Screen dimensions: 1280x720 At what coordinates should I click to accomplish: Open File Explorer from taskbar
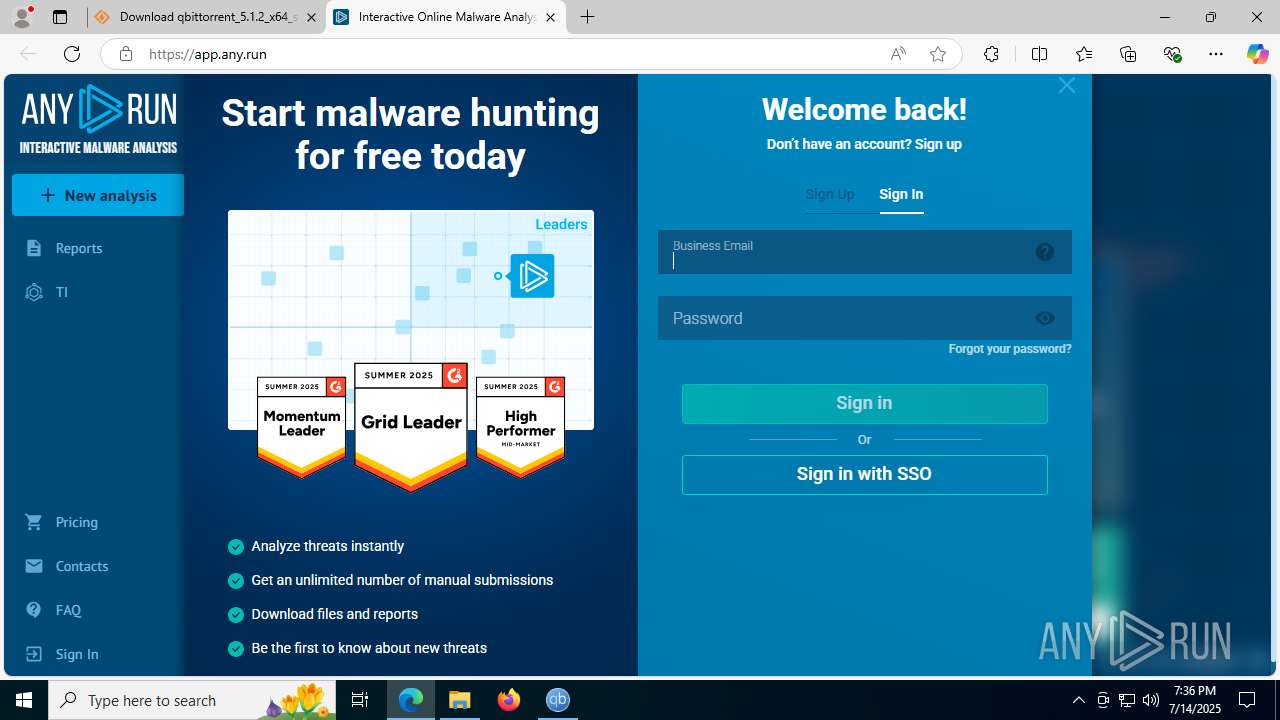coord(460,700)
